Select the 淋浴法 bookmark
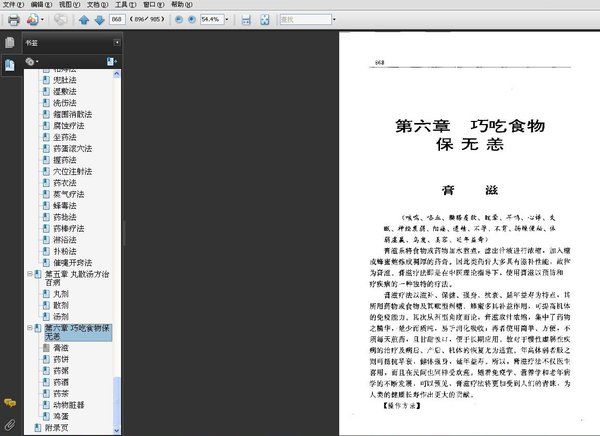 click(x=64, y=240)
